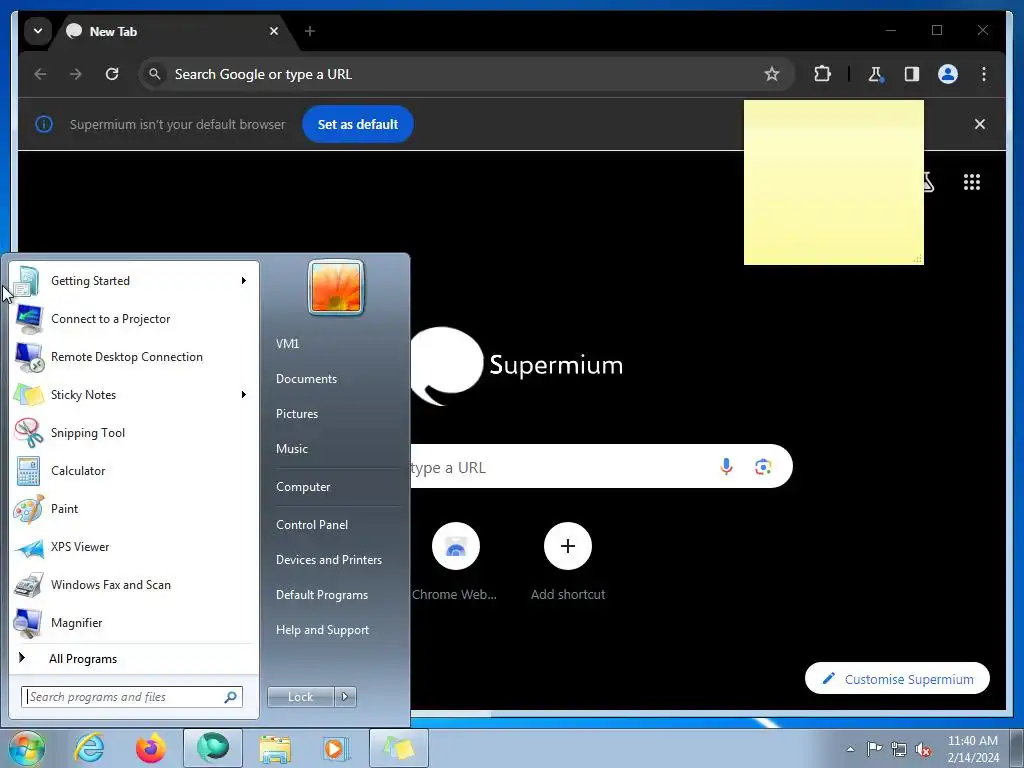Screen dimensions: 1024x768
Task: Click the muted volume tray icon
Action: [x=923, y=749]
